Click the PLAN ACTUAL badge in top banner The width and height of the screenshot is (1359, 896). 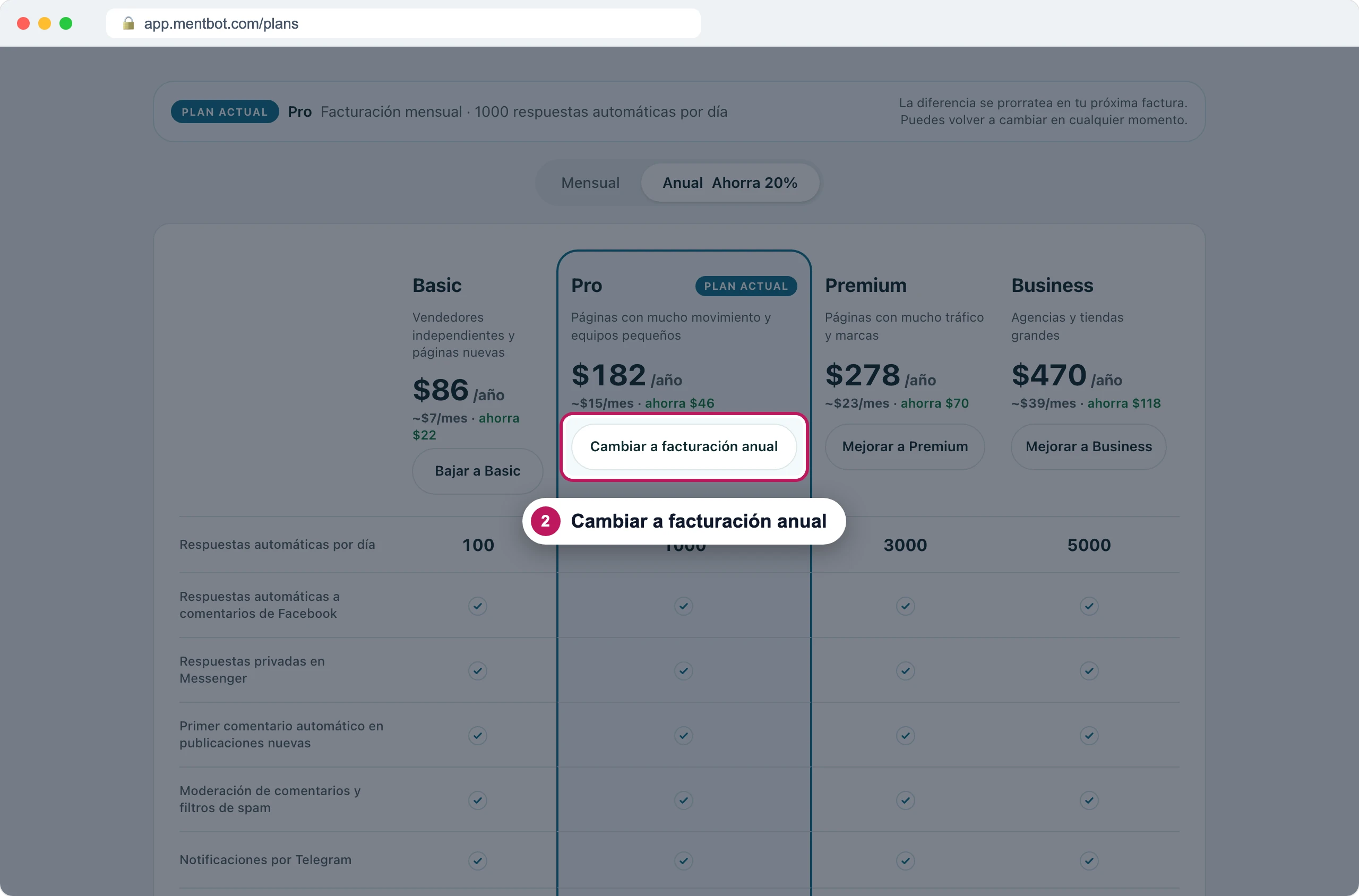(x=225, y=111)
